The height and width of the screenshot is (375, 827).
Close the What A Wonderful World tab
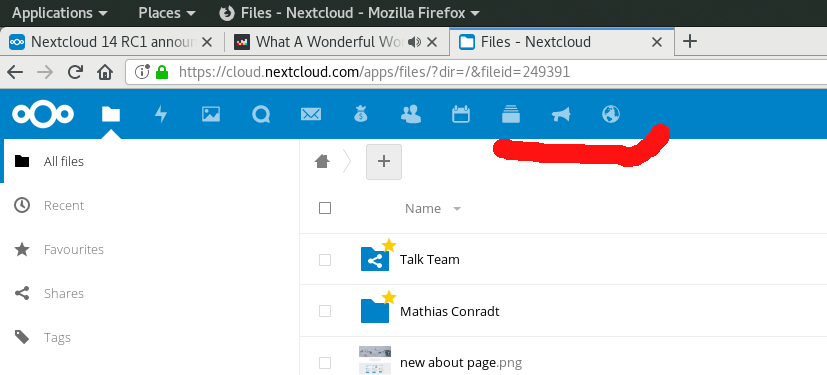(x=432, y=42)
